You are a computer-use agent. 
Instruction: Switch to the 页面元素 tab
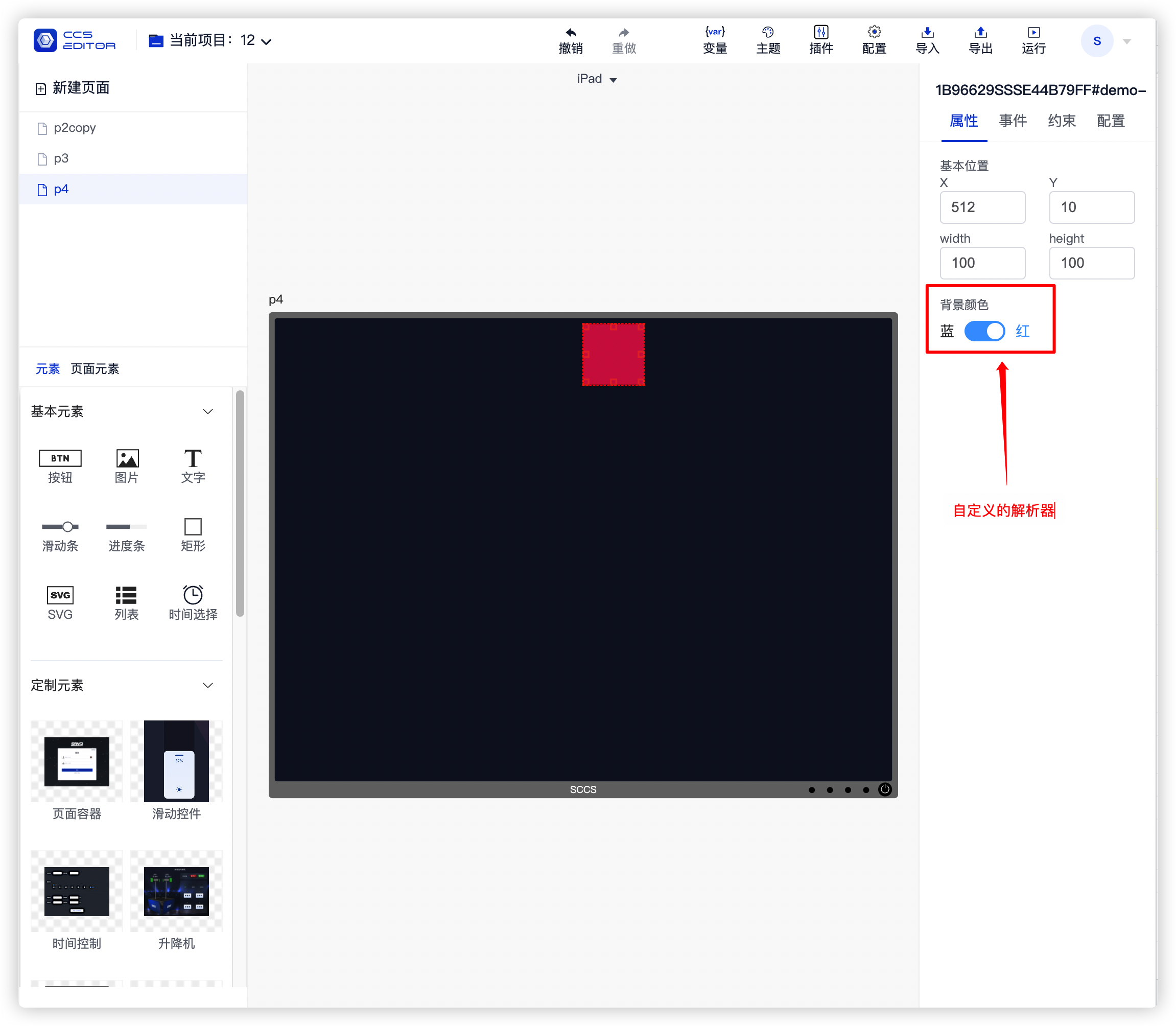pos(95,369)
